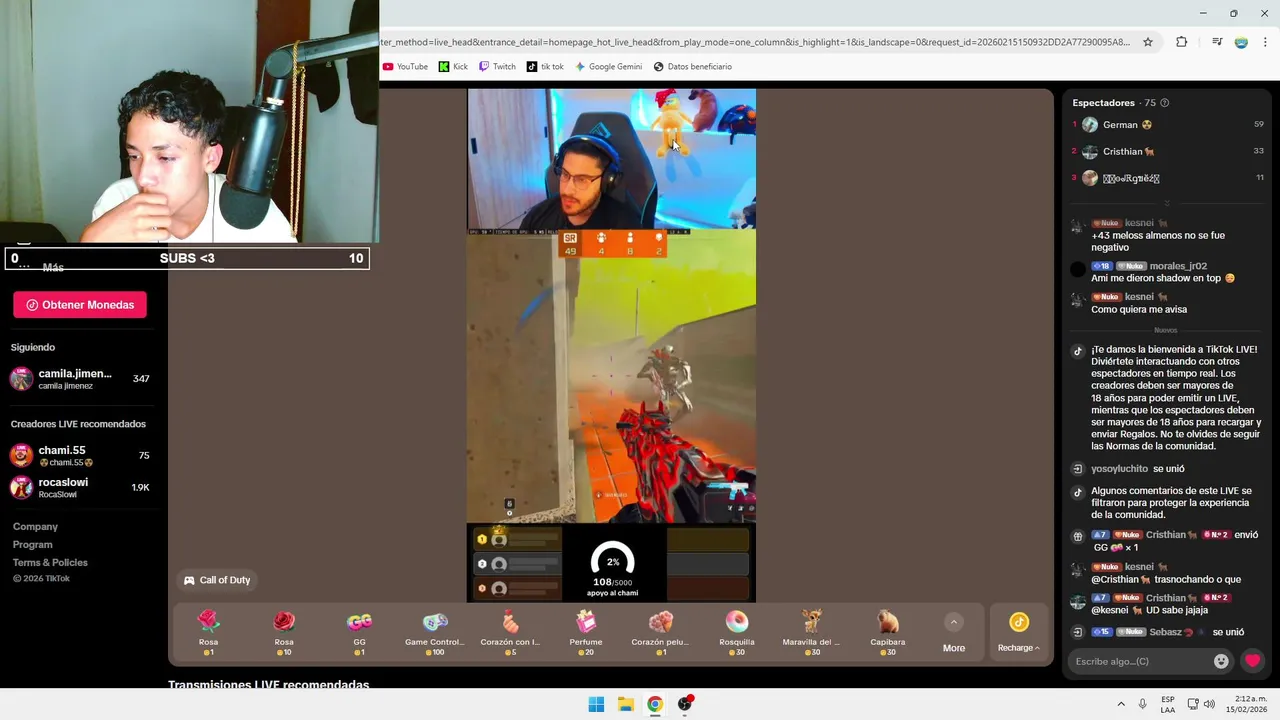
Task: Open the taskbar volume control
Action: click(x=1209, y=704)
